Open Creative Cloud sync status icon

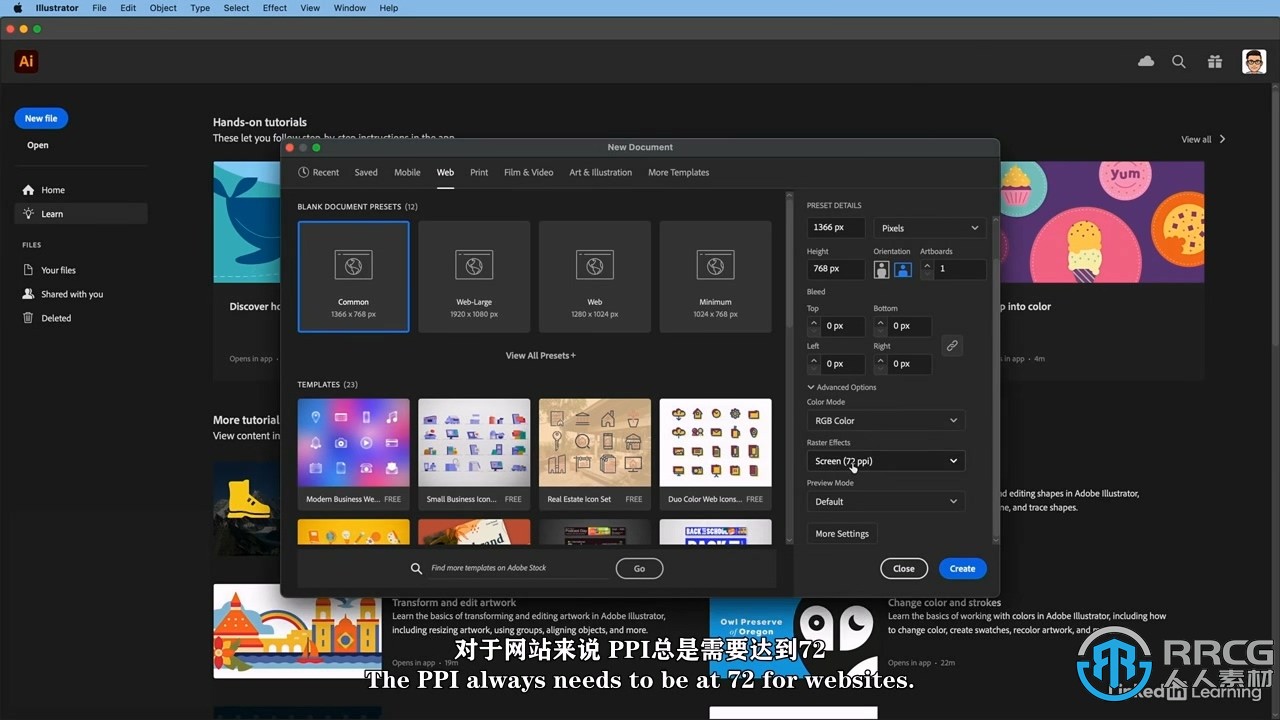[x=1146, y=62]
